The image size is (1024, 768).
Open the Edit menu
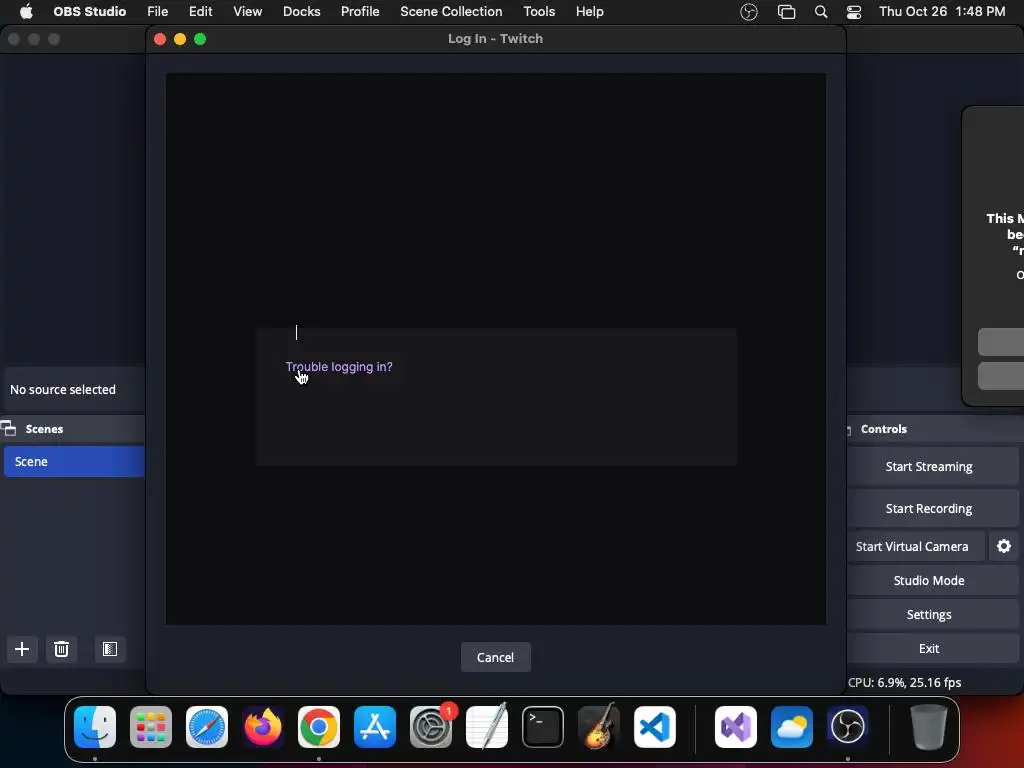click(200, 12)
